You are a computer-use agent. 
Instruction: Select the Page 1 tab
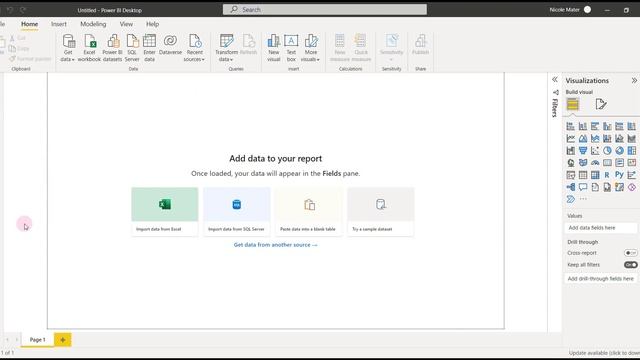click(38, 340)
